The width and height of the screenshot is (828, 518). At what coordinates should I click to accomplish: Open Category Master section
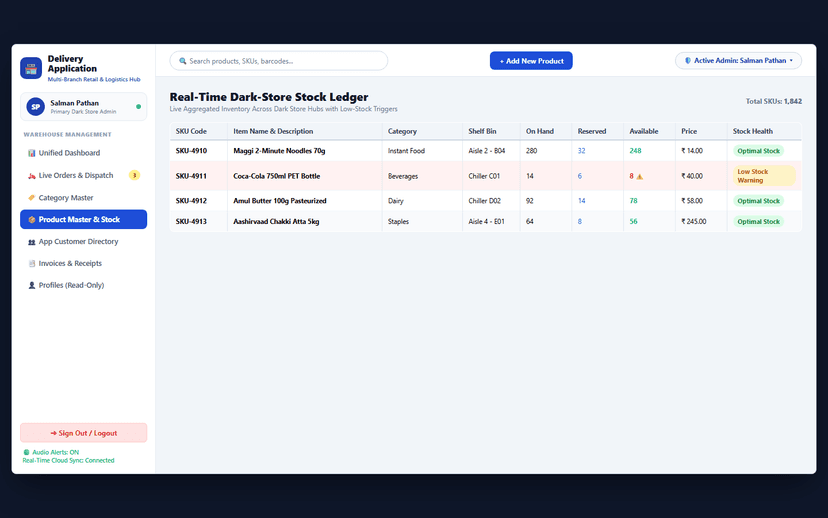click(x=83, y=197)
